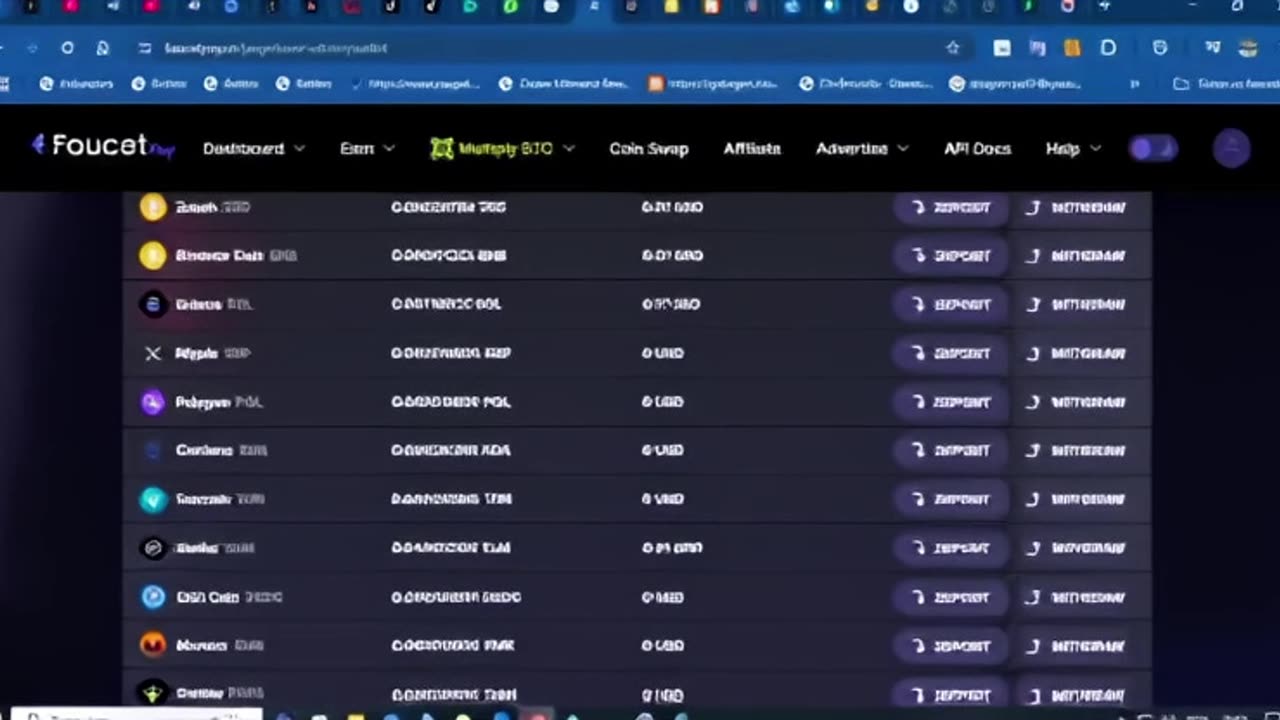The image size is (1280, 720).
Task: Click Deposit in the Solana row
Action: 950,305
